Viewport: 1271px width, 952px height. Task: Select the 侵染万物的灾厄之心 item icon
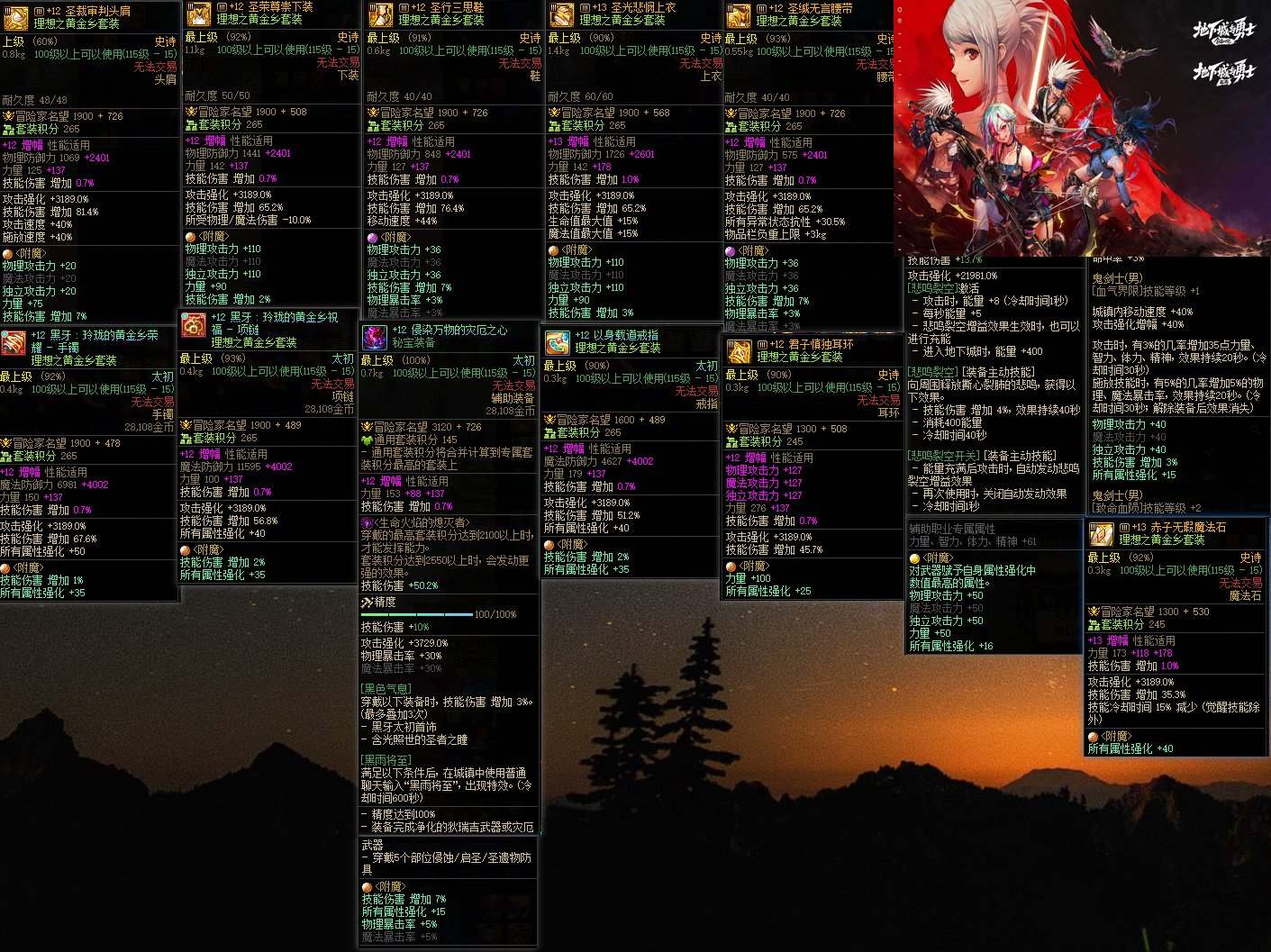click(x=375, y=338)
